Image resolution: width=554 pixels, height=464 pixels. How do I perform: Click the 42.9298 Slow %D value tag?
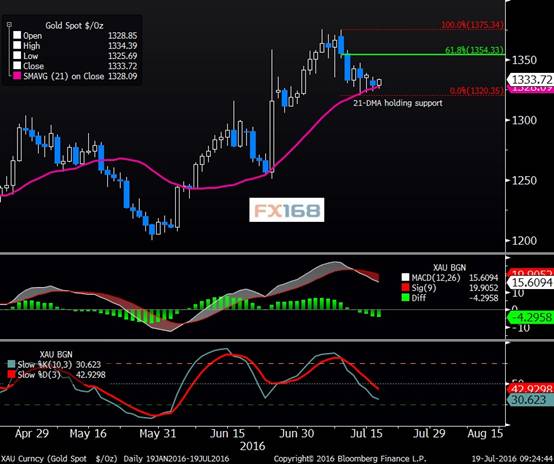point(531,389)
